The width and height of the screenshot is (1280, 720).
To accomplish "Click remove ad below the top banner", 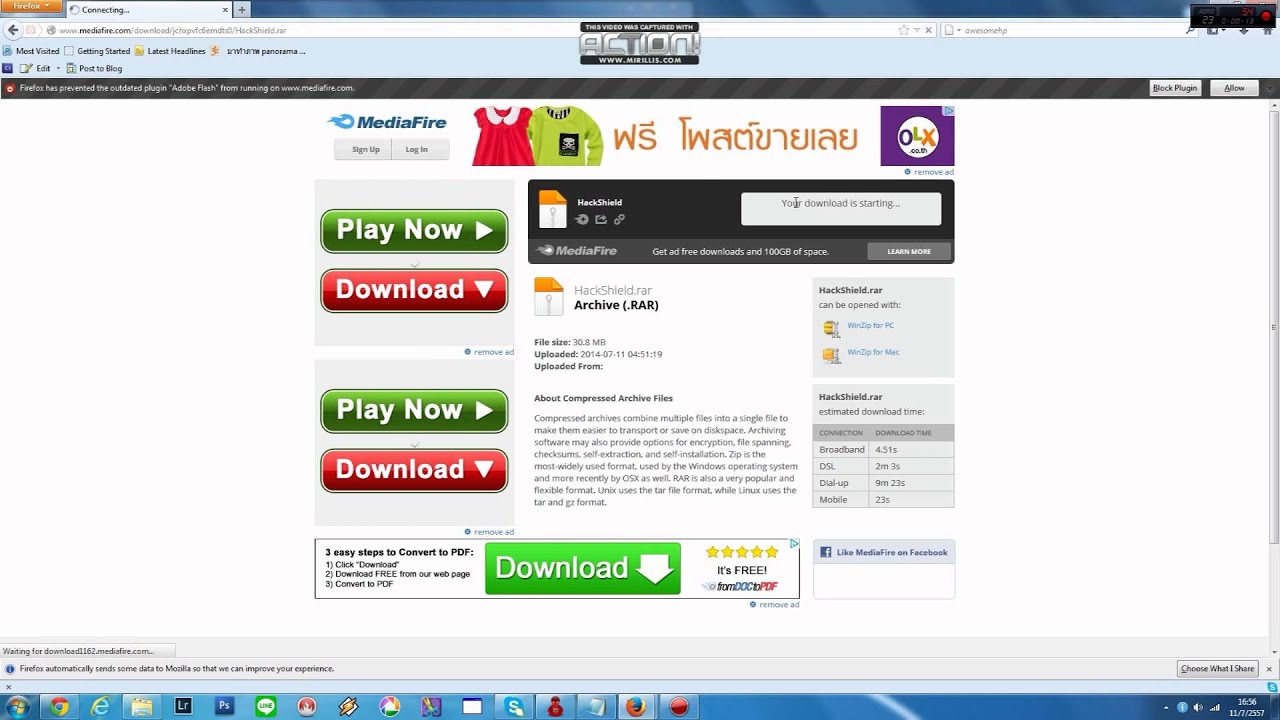I will point(929,172).
